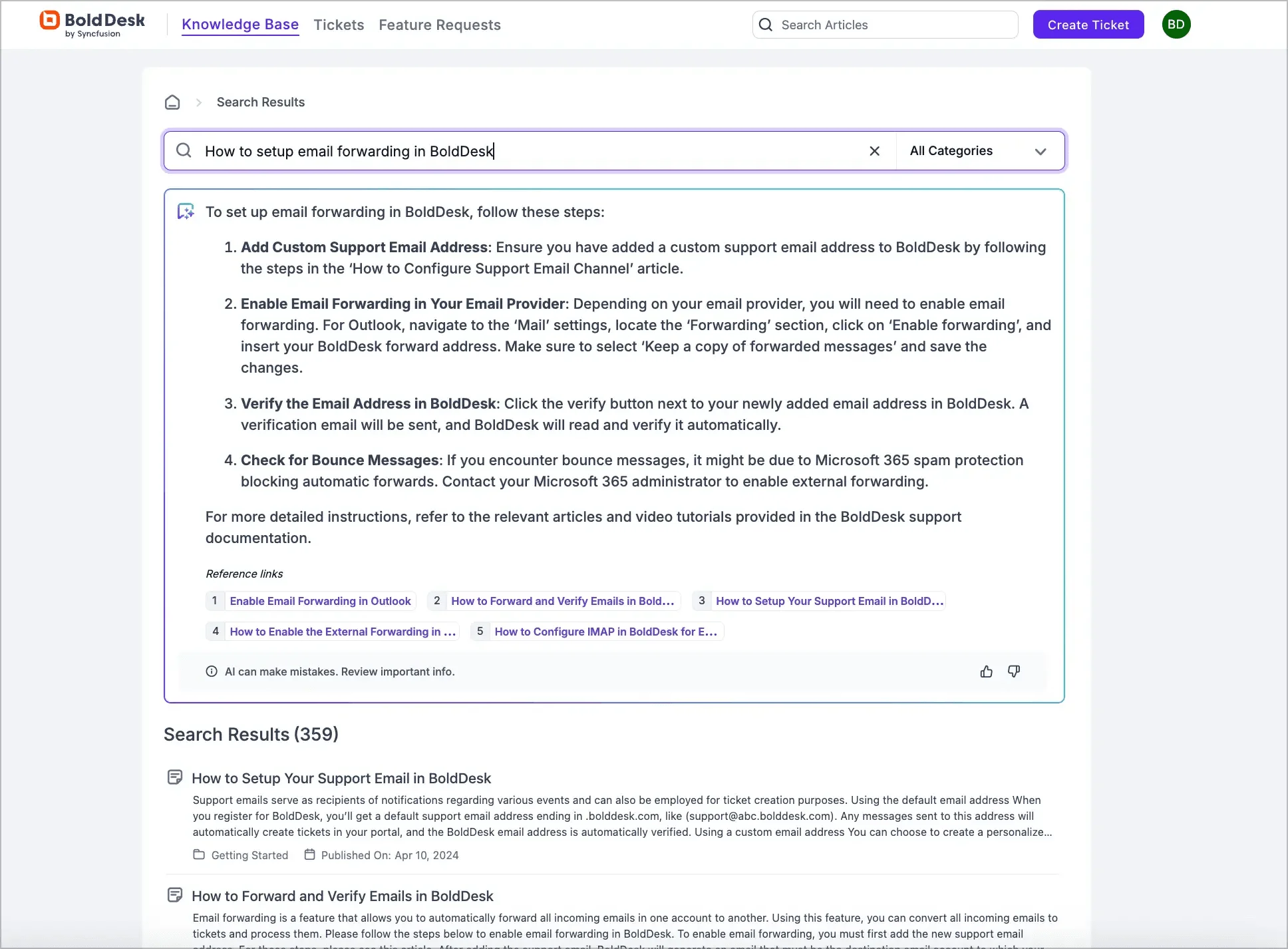This screenshot has height=949, width=1288.
Task: Open How to Setup Your Support Email result
Action: tap(341, 778)
